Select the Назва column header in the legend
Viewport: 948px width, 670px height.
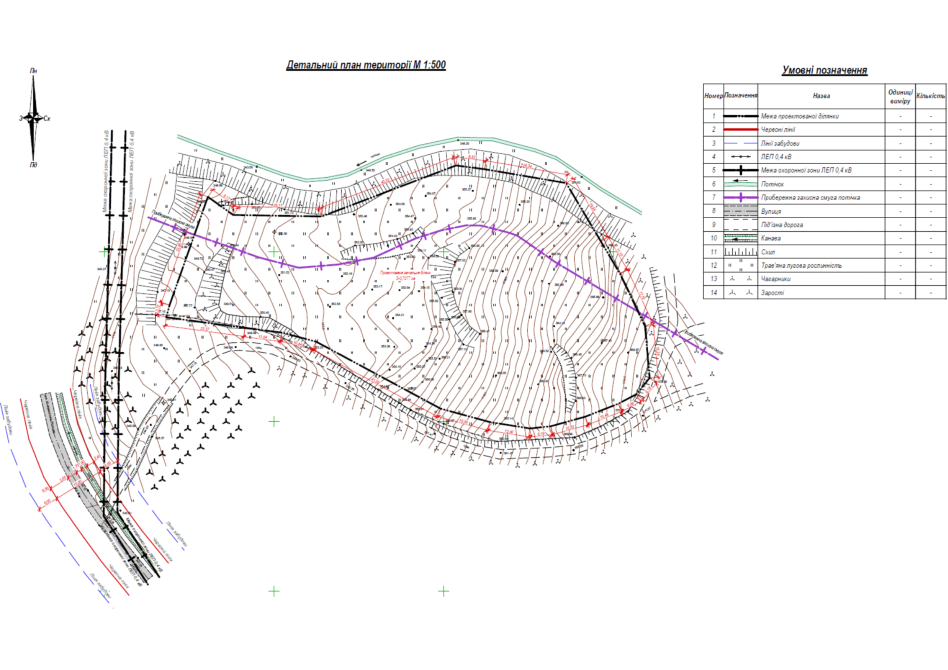point(821,97)
